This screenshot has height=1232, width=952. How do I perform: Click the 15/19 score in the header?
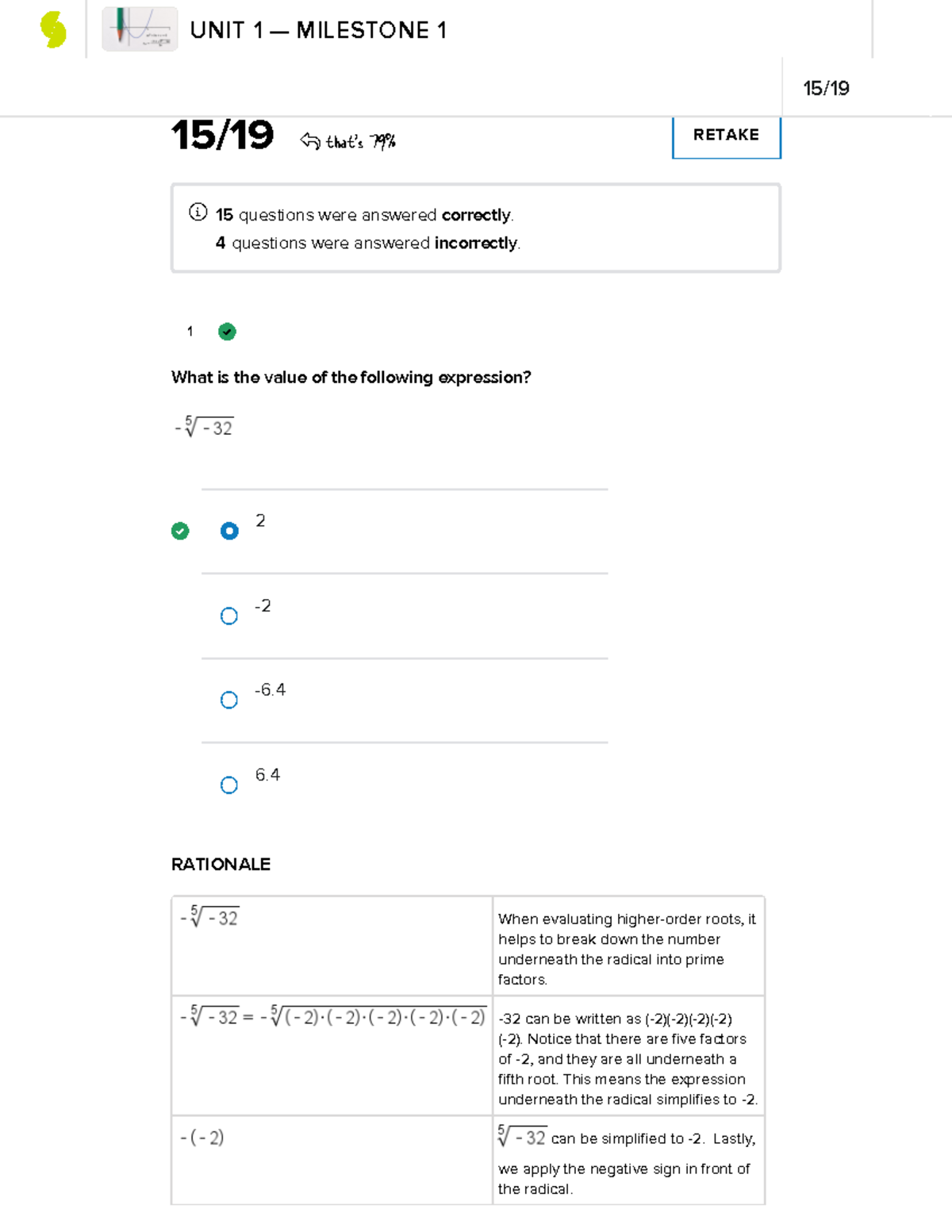pyautogui.click(x=826, y=88)
